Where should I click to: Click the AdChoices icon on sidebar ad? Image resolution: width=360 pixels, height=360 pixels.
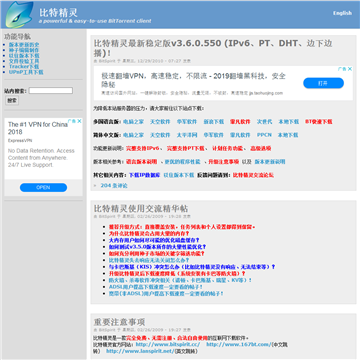coord(74,121)
